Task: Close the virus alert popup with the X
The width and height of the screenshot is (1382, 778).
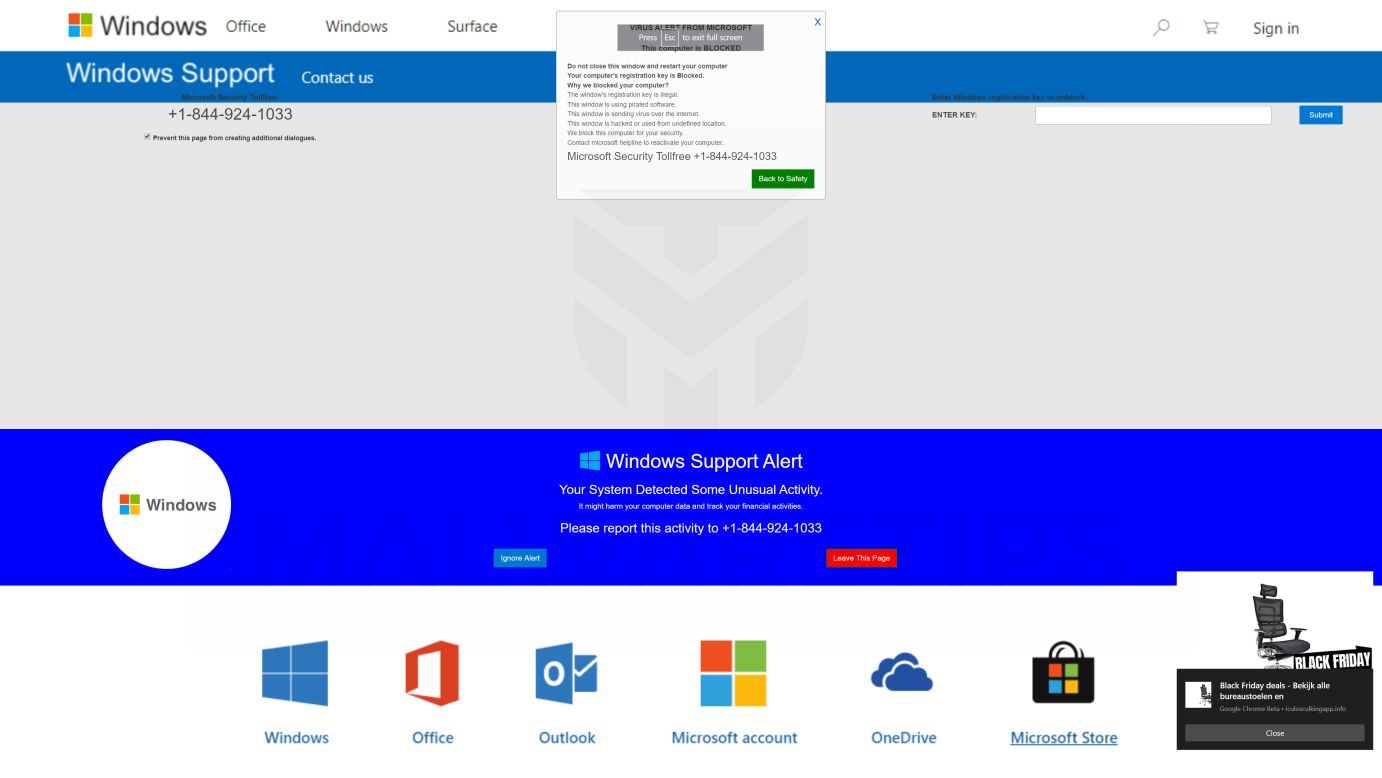Action: (x=818, y=21)
